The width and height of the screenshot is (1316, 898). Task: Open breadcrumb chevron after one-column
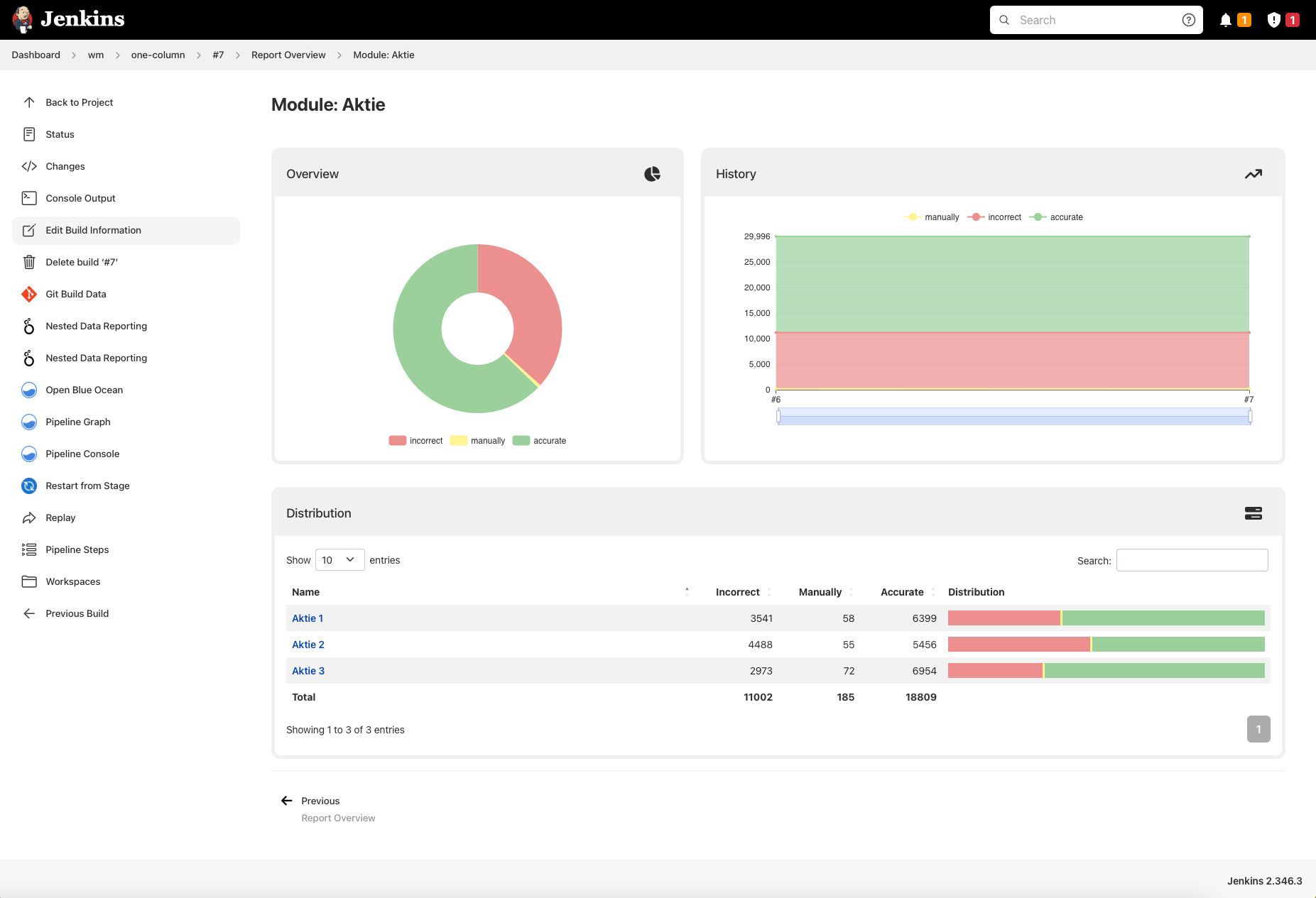pos(199,55)
